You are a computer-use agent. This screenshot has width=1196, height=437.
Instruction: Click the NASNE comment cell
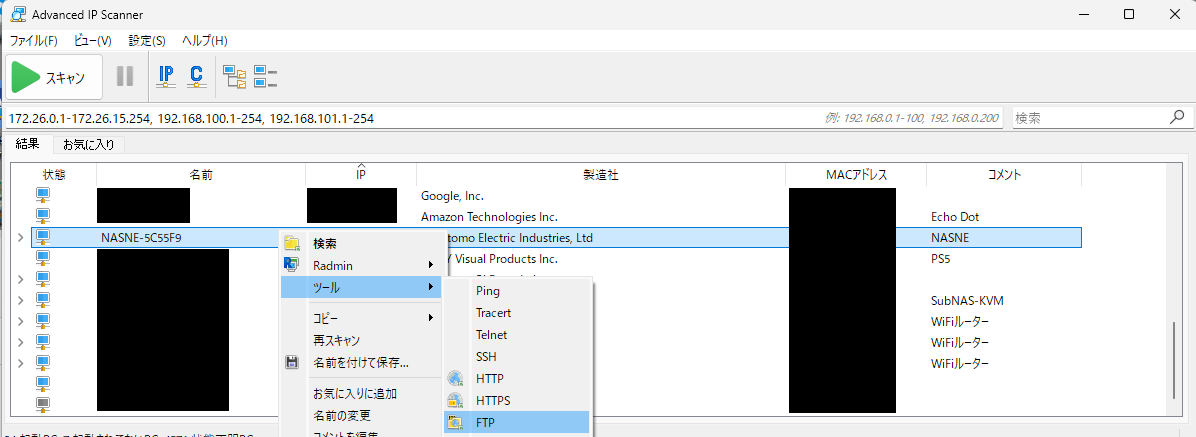tap(950, 238)
